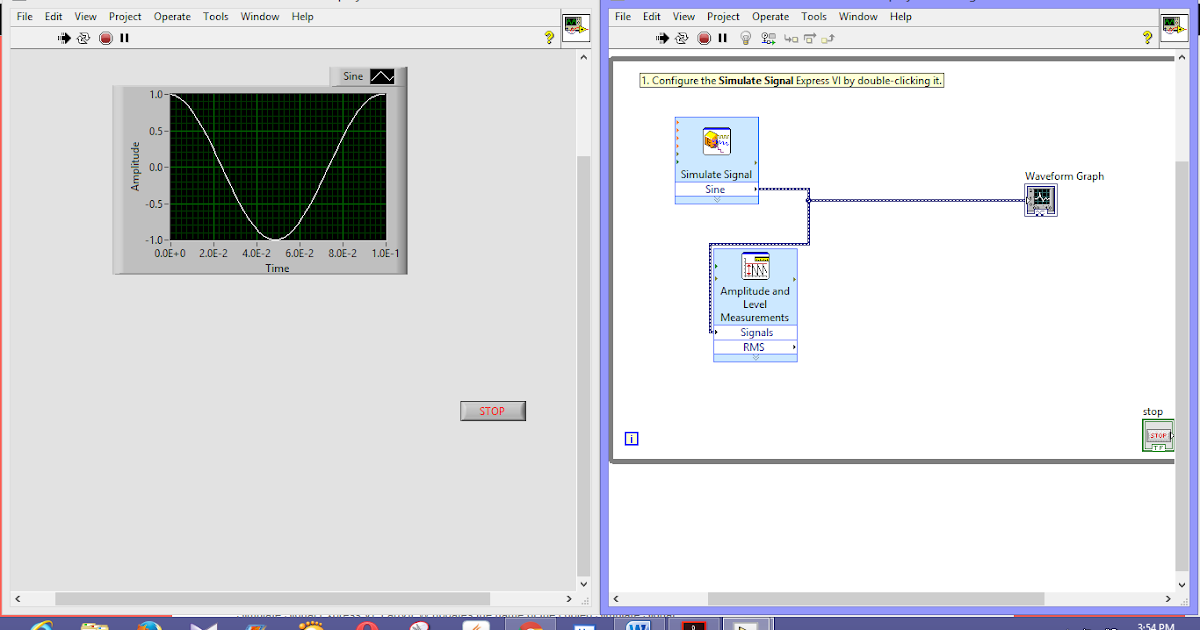Open the Operate menu

click(x=171, y=16)
